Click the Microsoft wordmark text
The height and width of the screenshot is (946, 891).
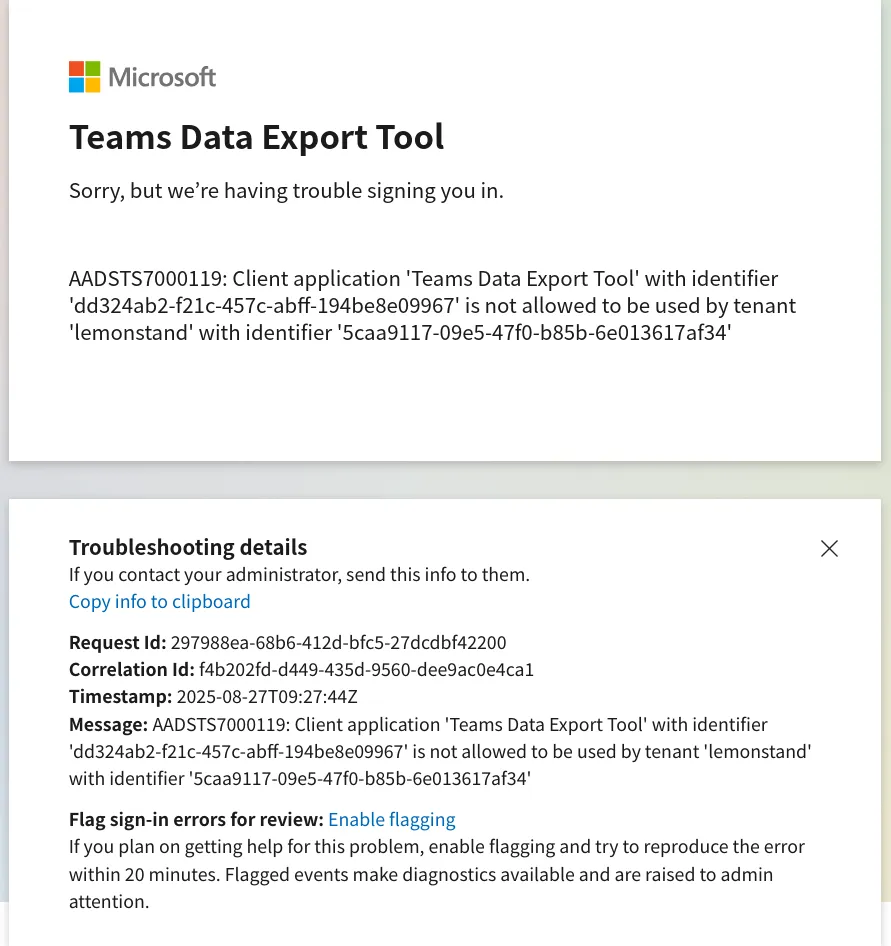(162, 77)
